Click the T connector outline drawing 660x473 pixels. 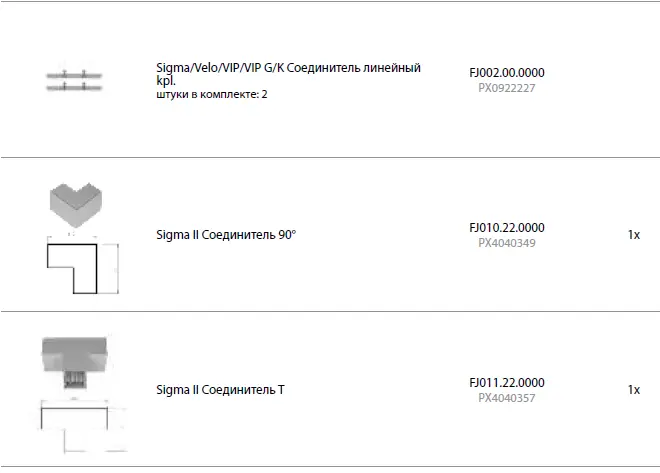77,426
